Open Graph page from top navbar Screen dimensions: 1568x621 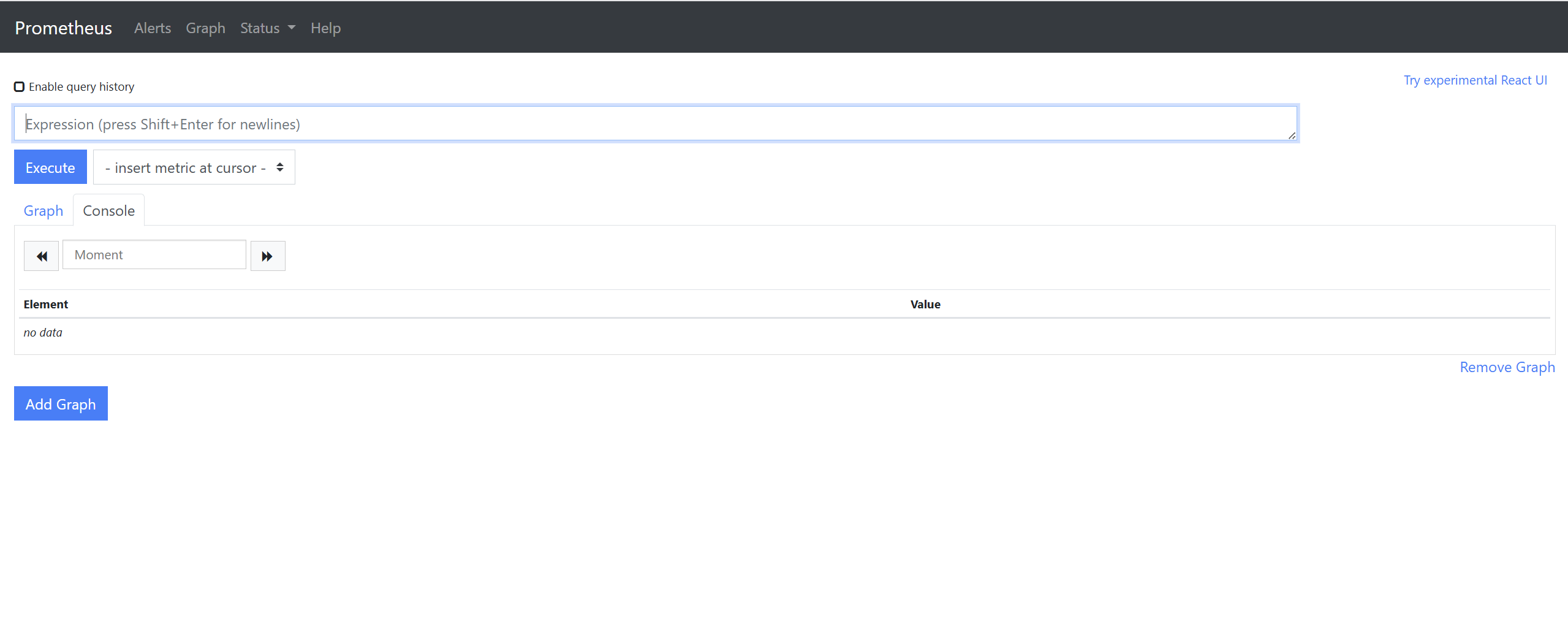(x=206, y=28)
